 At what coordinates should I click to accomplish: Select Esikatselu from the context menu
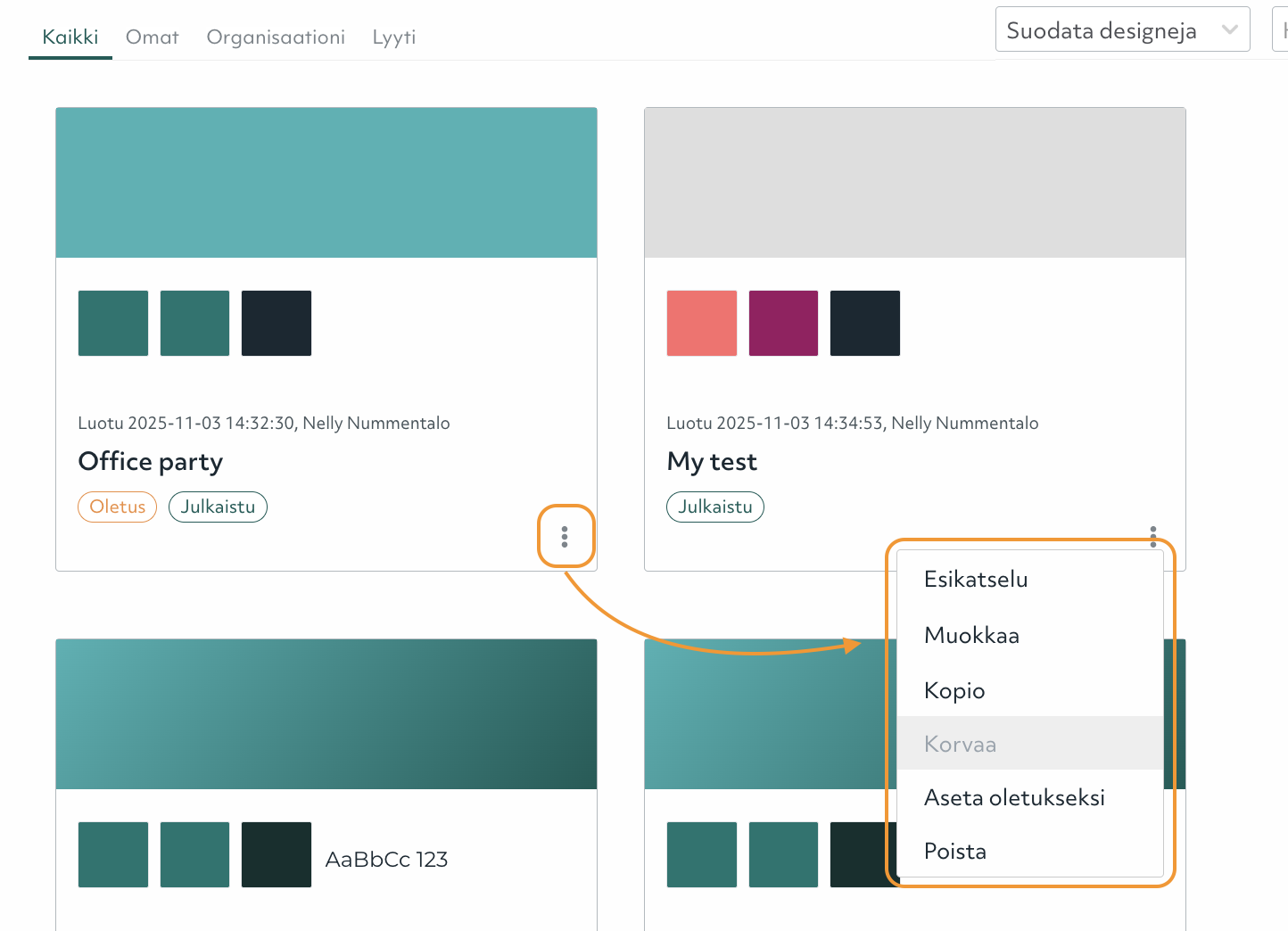point(976,579)
